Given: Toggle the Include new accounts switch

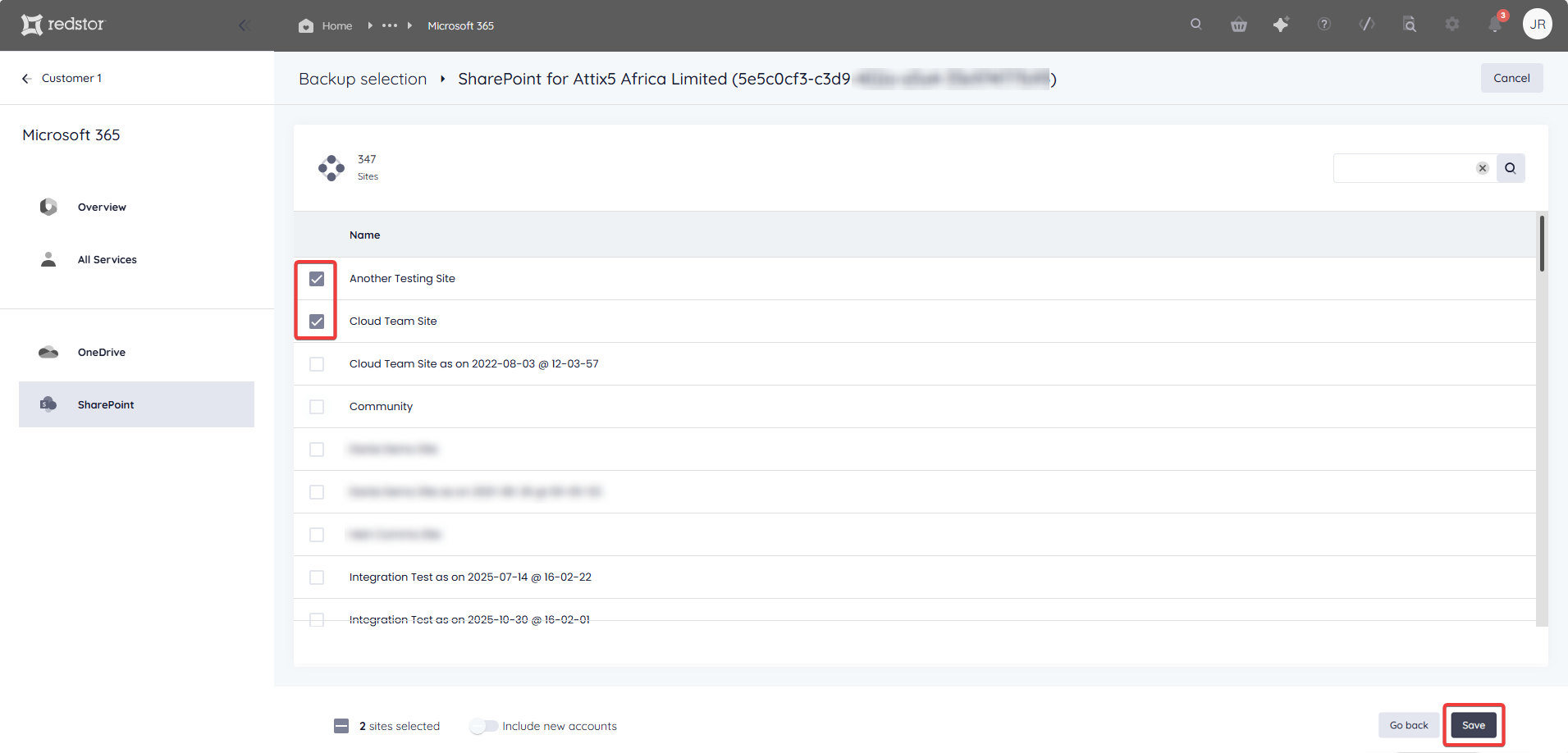Looking at the screenshot, I should click(x=483, y=726).
